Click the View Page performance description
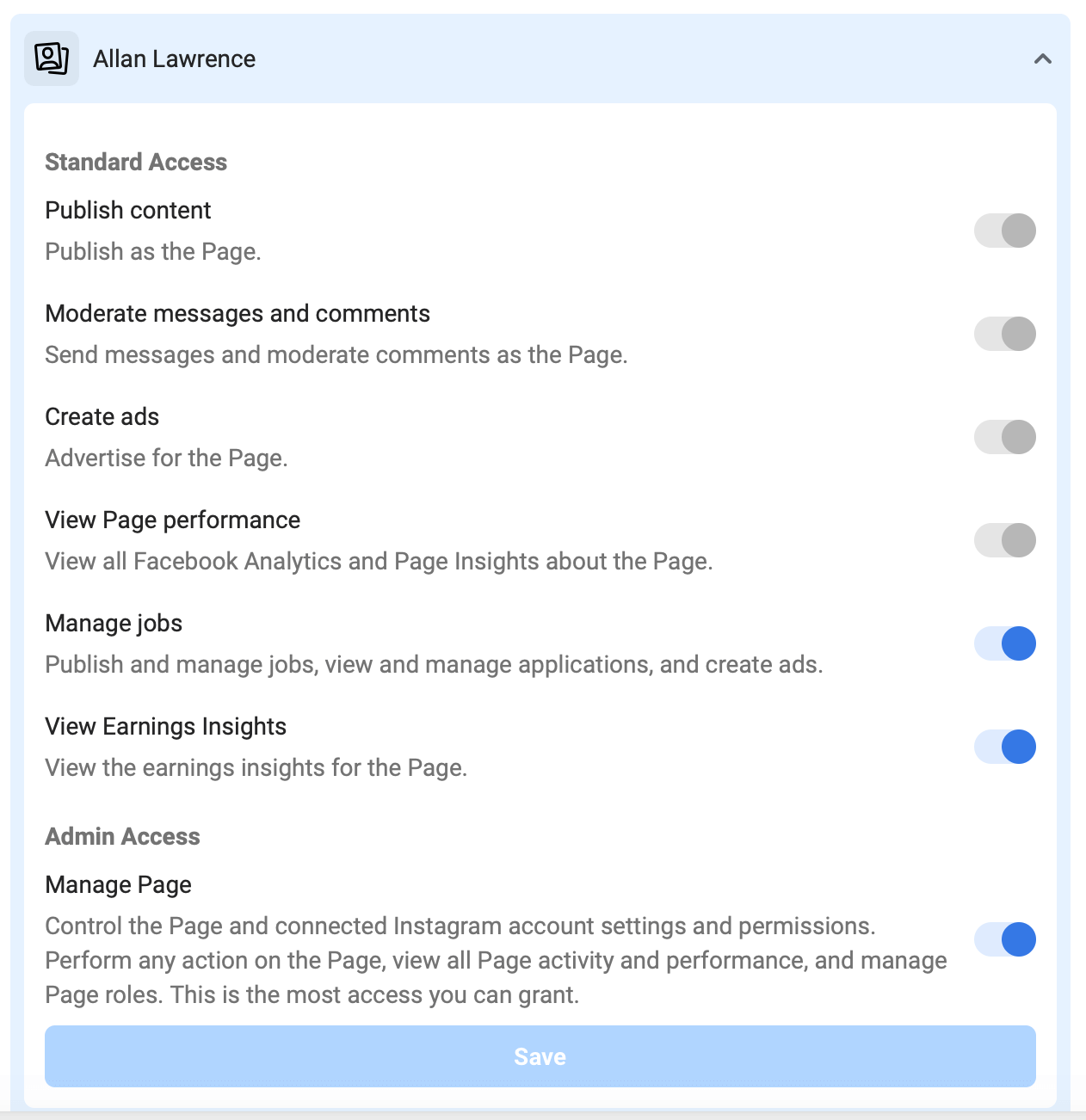This screenshot has width=1086, height=1120. tap(379, 561)
